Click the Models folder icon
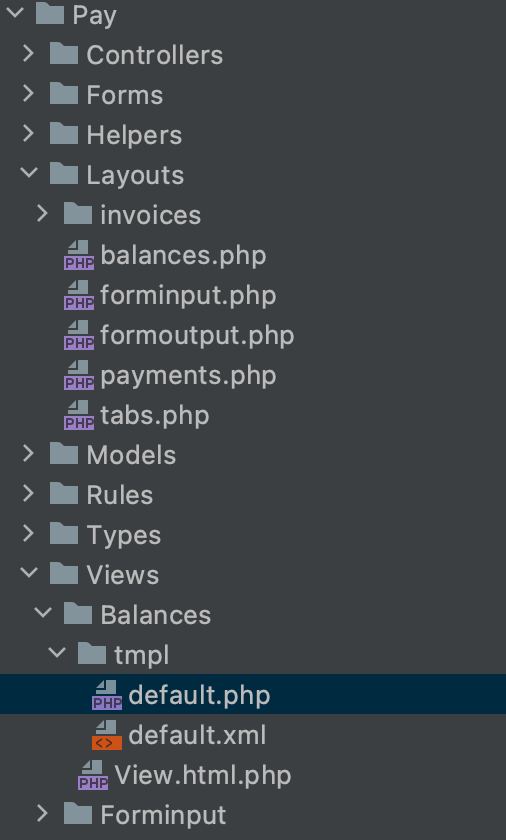This screenshot has width=506, height=840. click(64, 455)
